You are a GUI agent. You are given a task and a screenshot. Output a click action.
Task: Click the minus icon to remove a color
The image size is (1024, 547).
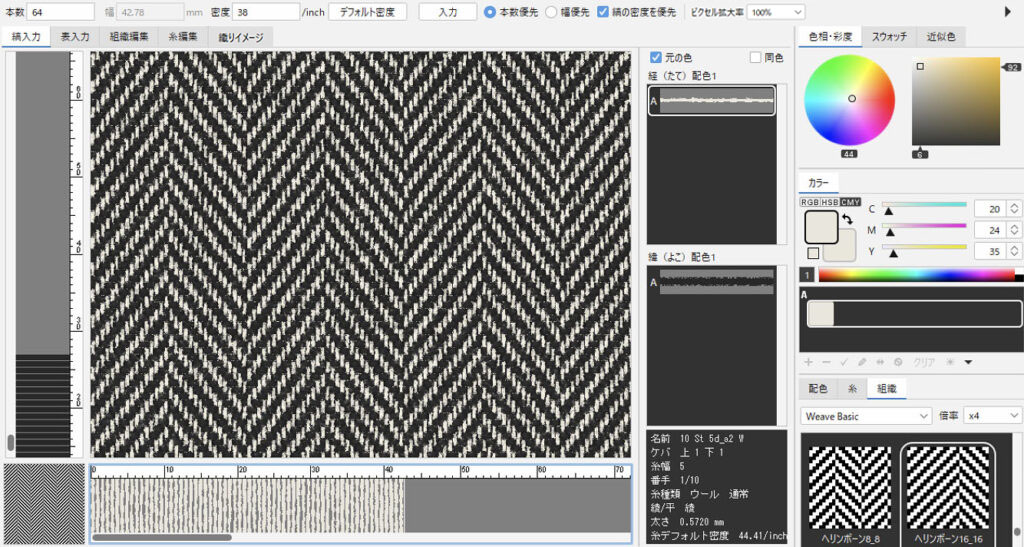[x=826, y=362]
